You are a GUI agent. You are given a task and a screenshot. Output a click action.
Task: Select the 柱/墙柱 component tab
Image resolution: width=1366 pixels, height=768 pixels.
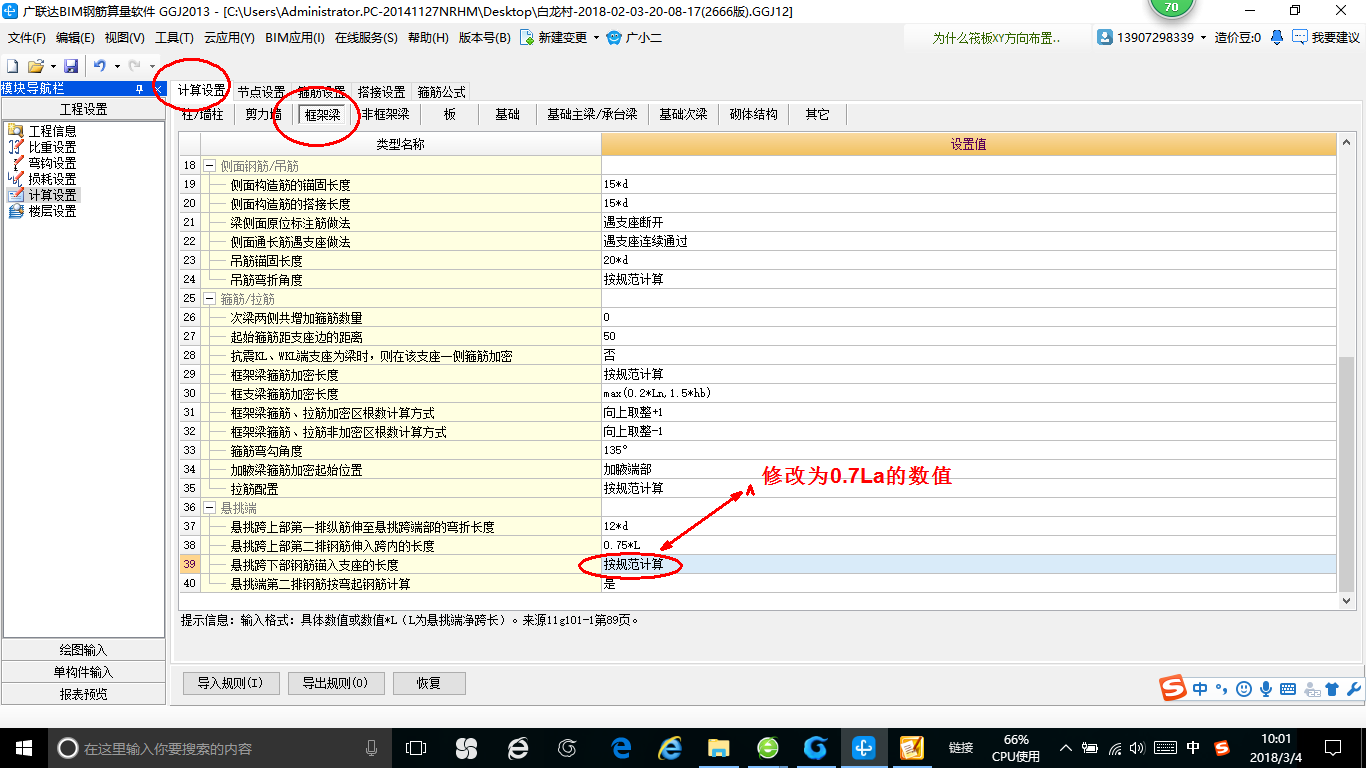[201, 115]
